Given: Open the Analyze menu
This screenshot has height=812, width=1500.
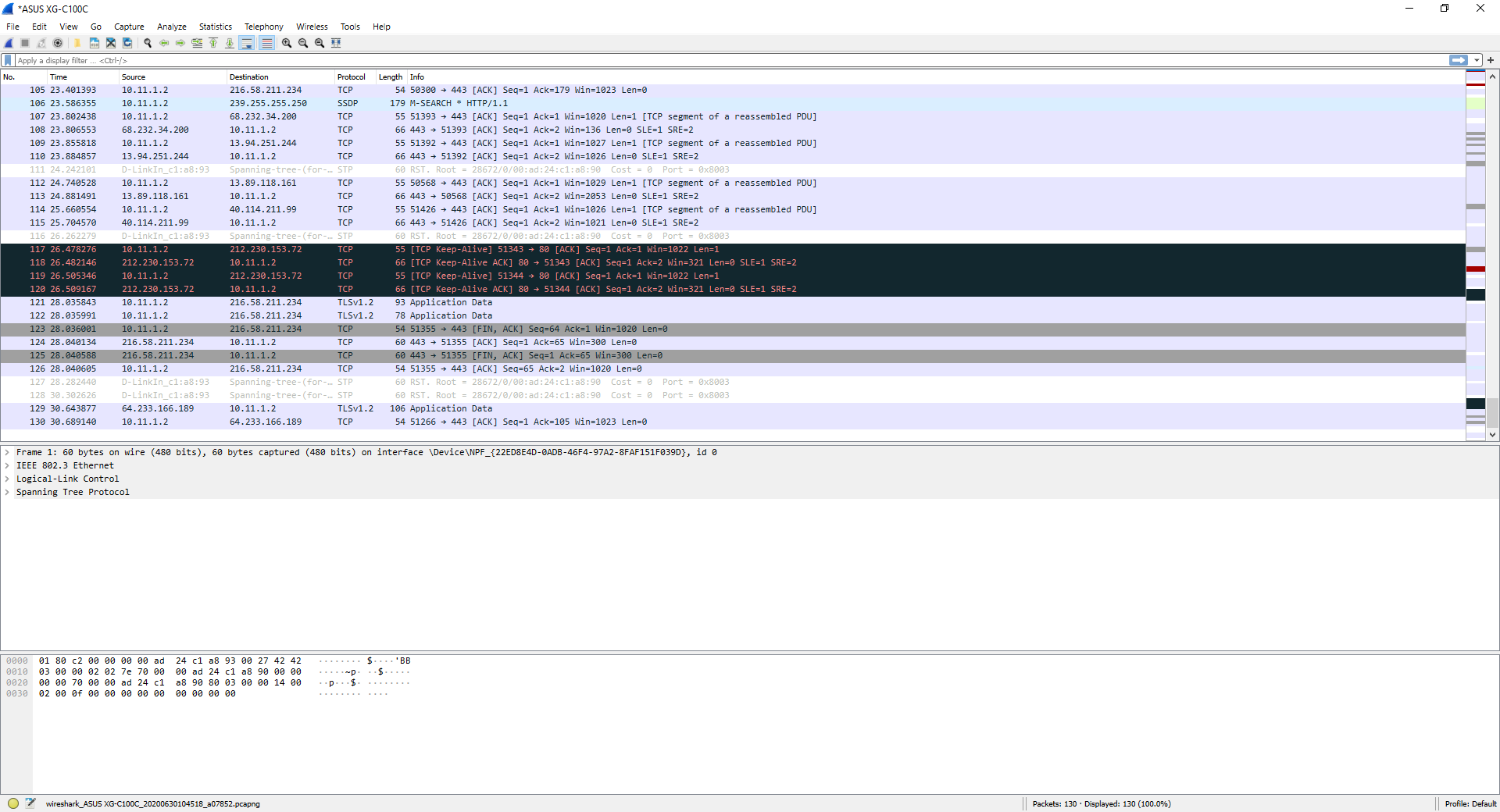Looking at the screenshot, I should click(x=172, y=27).
